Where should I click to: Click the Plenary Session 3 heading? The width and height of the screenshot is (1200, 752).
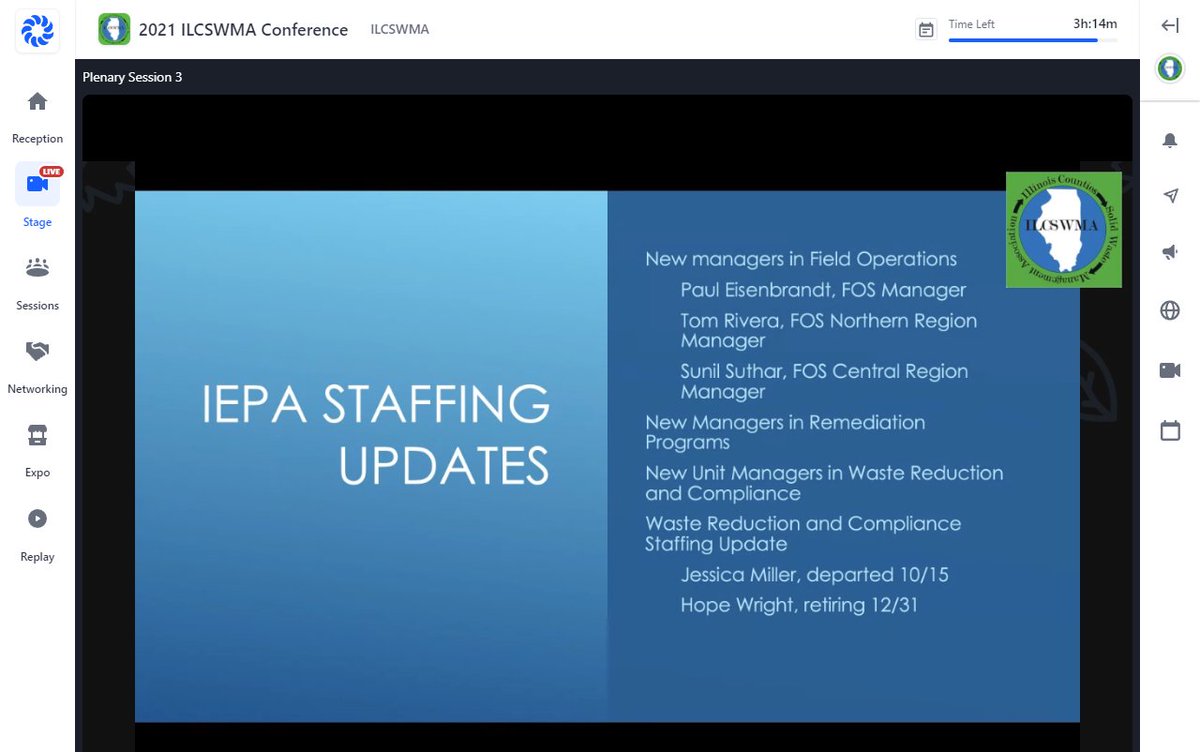point(132,77)
